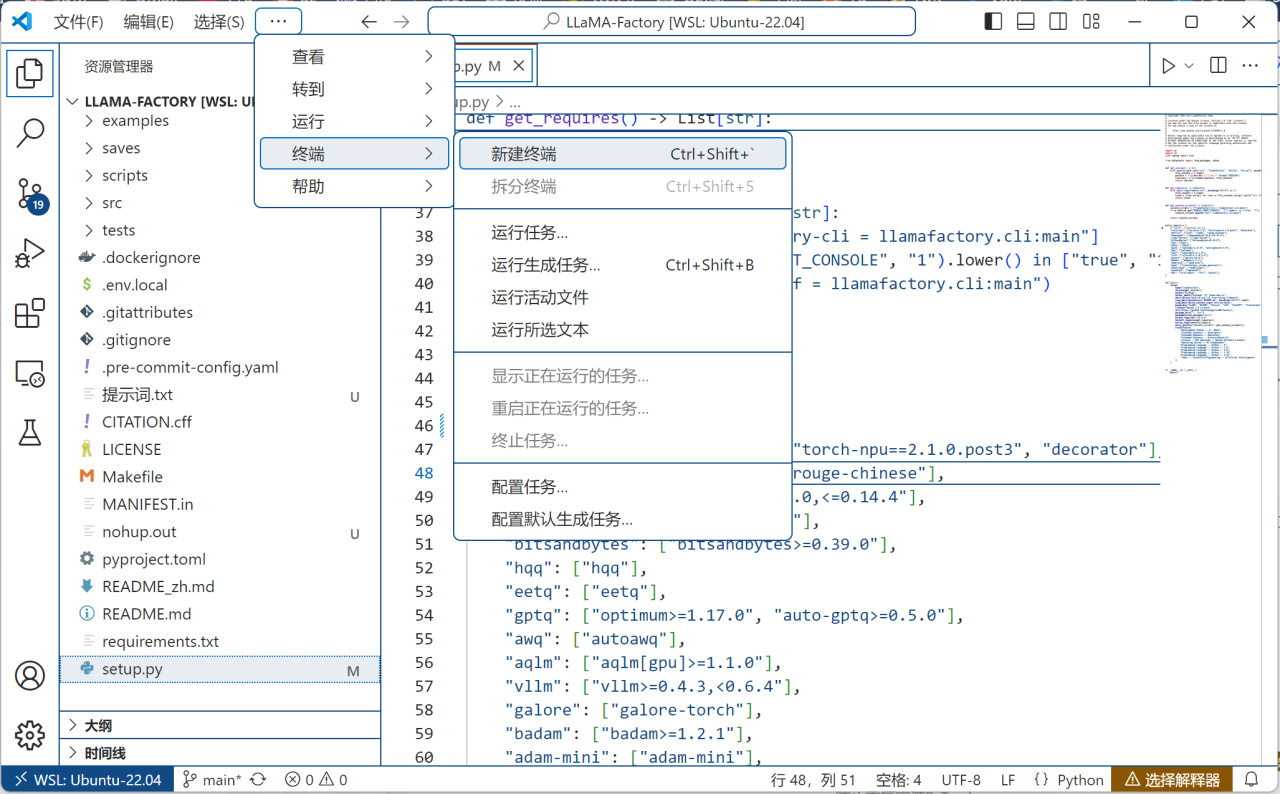Click the VS Code logo icon
The height and width of the screenshot is (794, 1280).
pos(22,22)
